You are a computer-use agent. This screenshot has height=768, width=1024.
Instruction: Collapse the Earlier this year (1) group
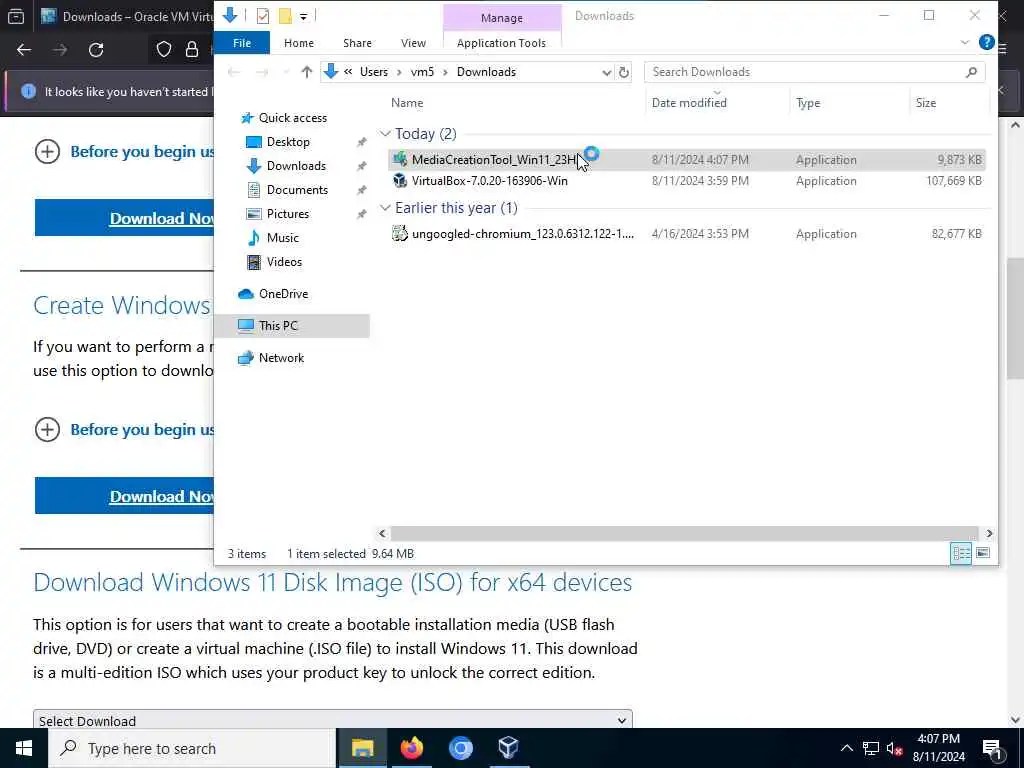point(385,208)
